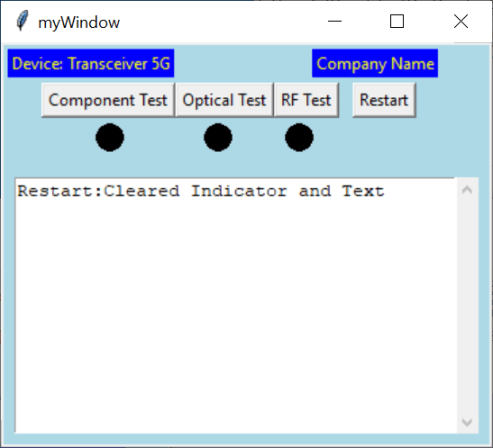Start the Optical Test
Screen dimensions: 493x448
coord(224,100)
